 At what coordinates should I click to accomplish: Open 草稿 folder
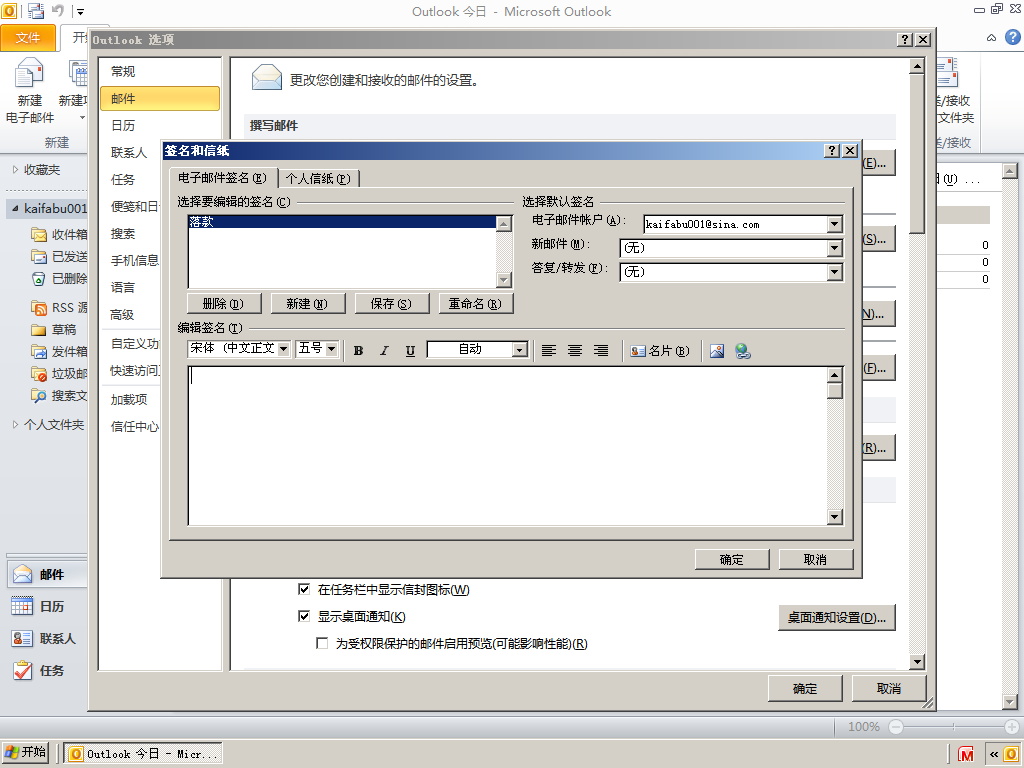(x=54, y=330)
